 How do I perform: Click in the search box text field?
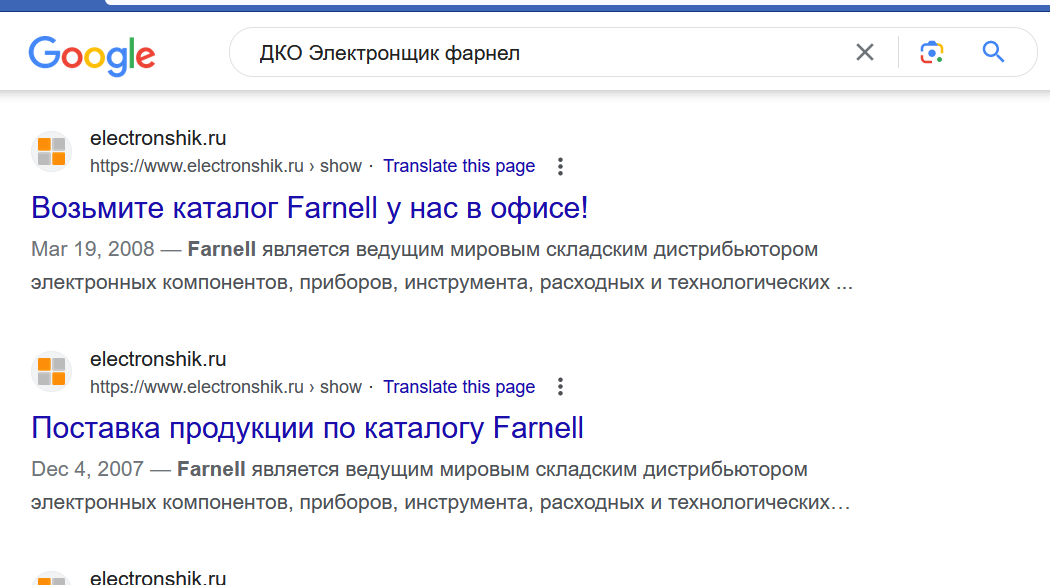click(540, 52)
